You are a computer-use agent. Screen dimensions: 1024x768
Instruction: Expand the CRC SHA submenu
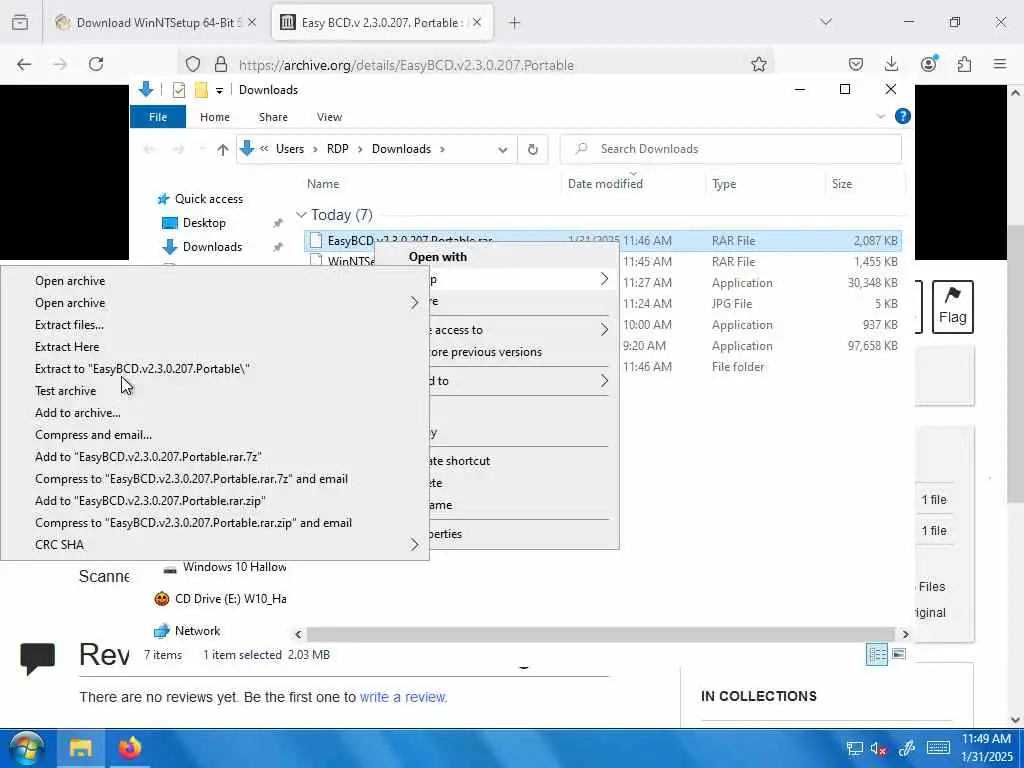214,545
